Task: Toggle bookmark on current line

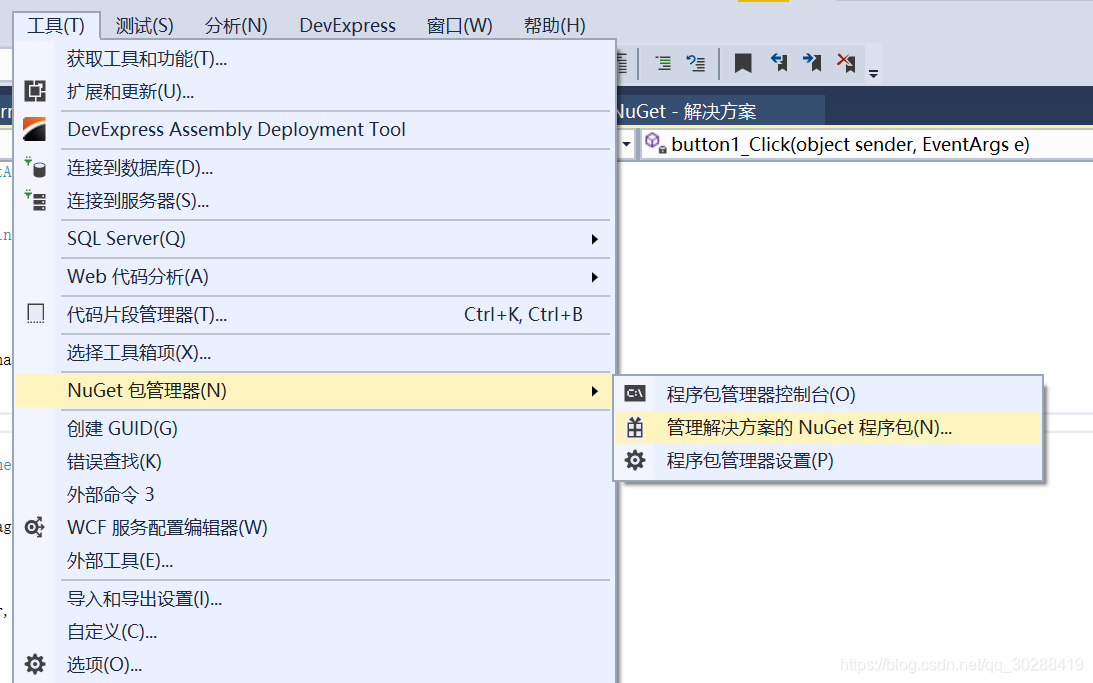Action: point(743,63)
